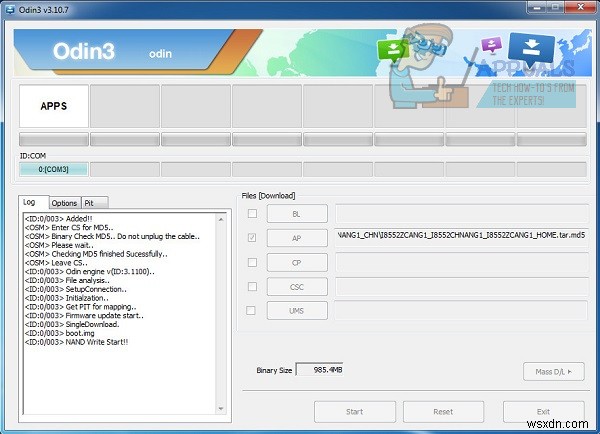
Task: Click the Binary Size value 985.4MB
Action: click(320, 370)
